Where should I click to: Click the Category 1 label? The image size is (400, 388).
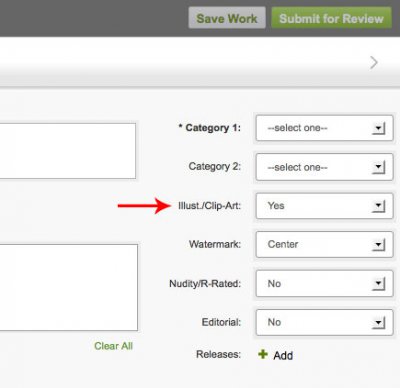[x=210, y=128]
